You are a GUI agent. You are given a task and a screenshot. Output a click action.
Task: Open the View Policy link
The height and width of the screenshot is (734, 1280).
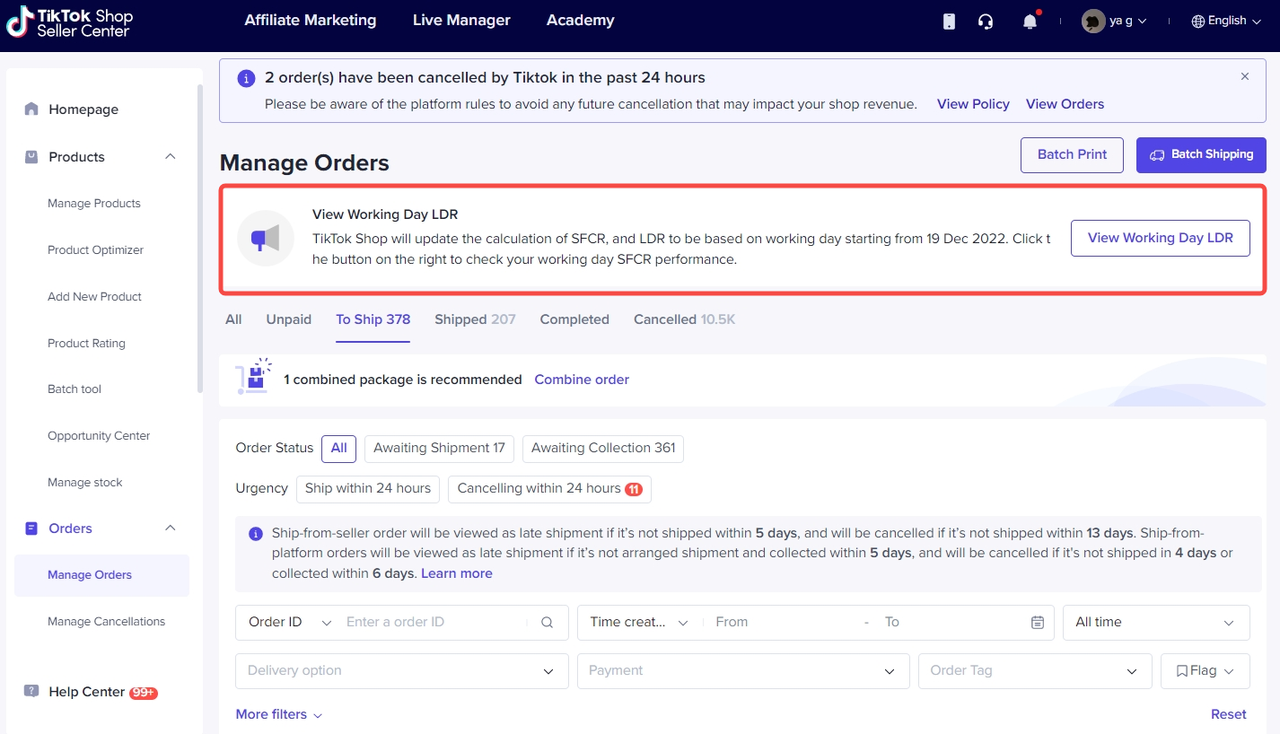973,104
